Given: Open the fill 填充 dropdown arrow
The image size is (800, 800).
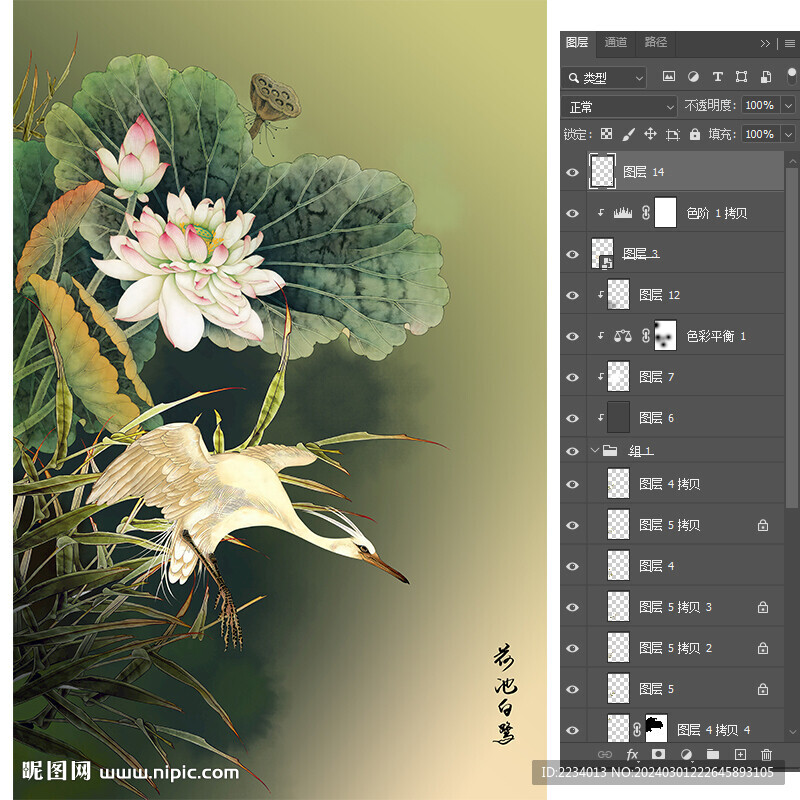Looking at the screenshot, I should tap(788, 134).
